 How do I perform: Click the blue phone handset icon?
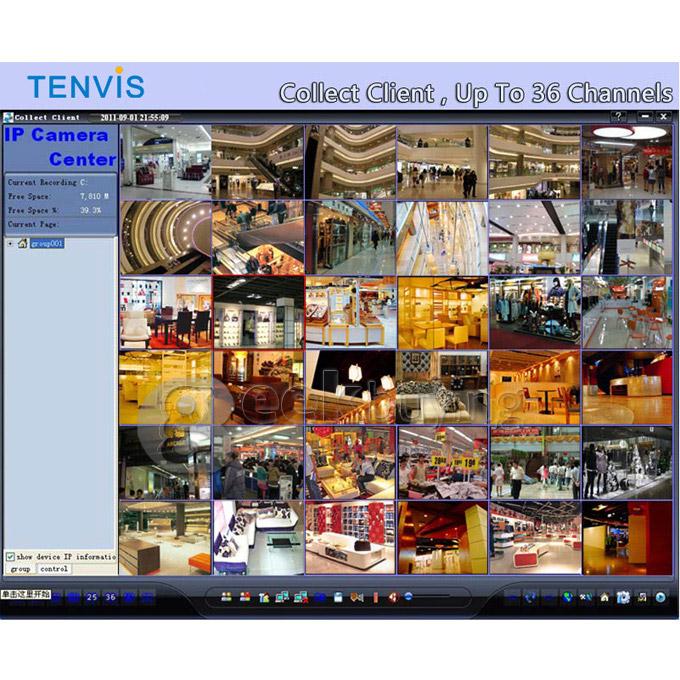pos(530,598)
